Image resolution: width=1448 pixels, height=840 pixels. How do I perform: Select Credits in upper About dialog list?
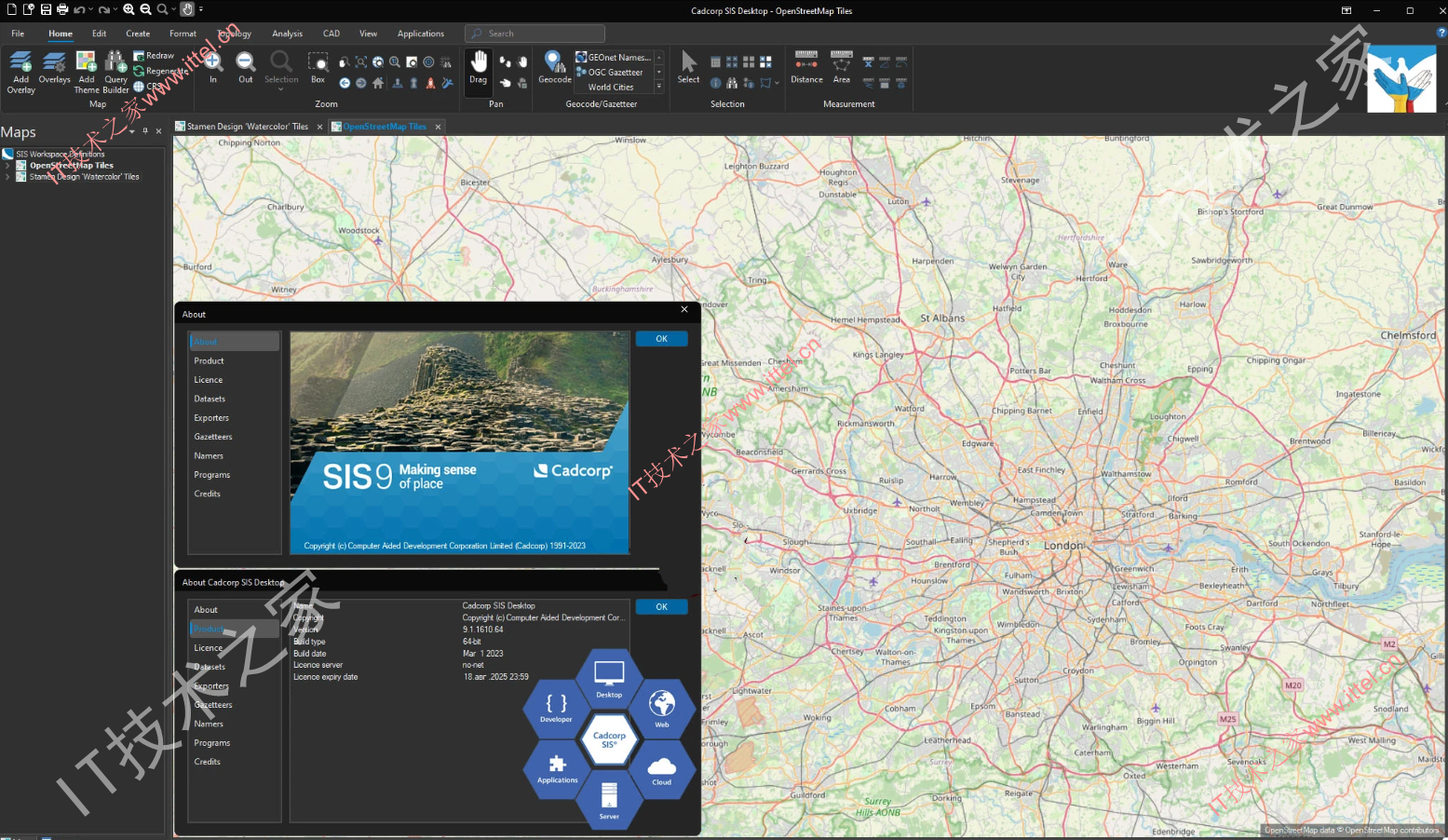[208, 494]
